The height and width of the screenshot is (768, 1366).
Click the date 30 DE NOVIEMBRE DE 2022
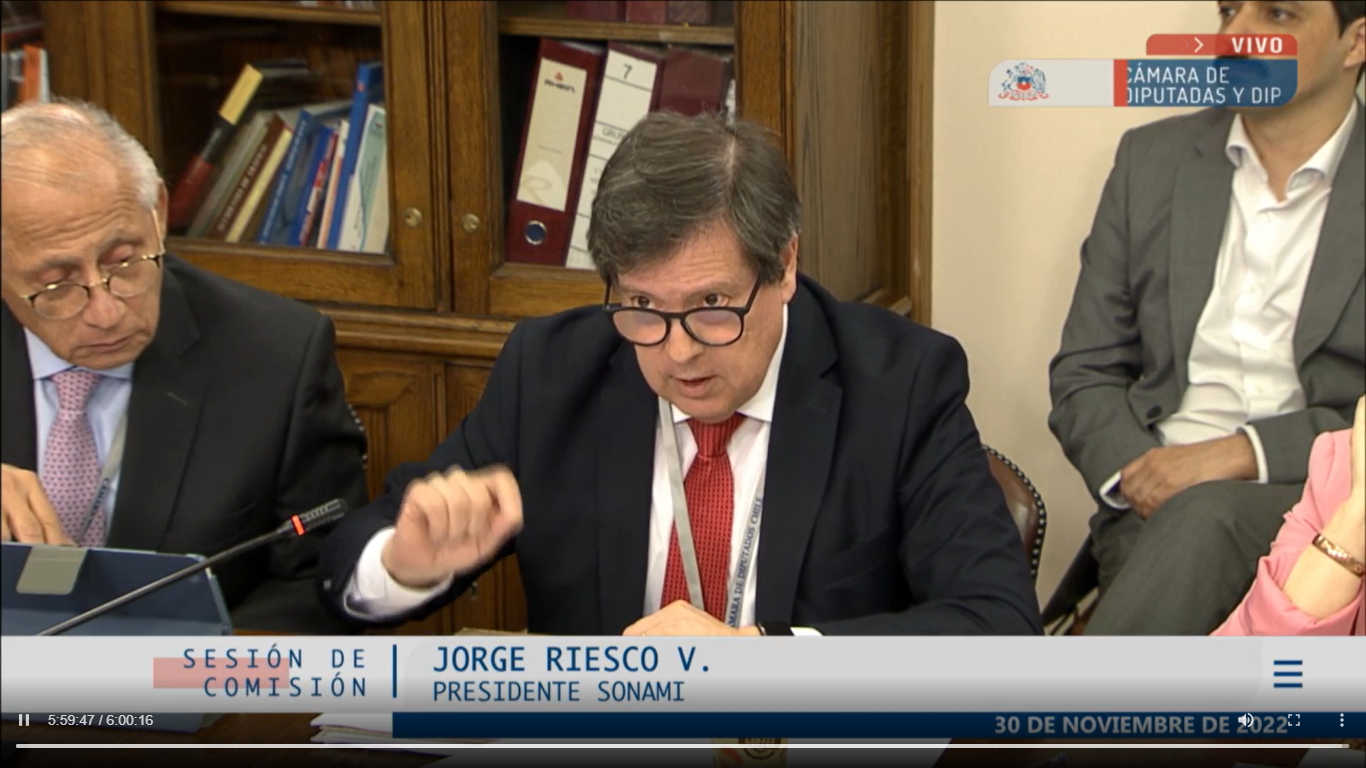tap(1140, 725)
